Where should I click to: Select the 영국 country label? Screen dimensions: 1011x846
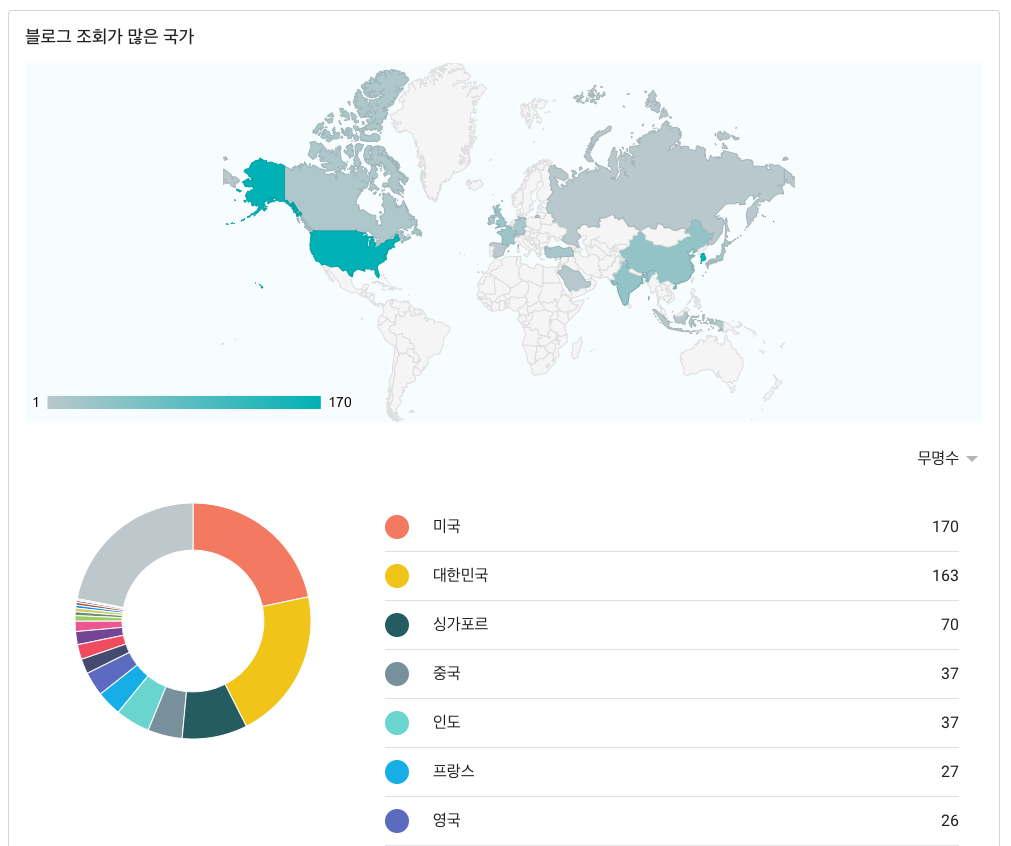coord(446,820)
